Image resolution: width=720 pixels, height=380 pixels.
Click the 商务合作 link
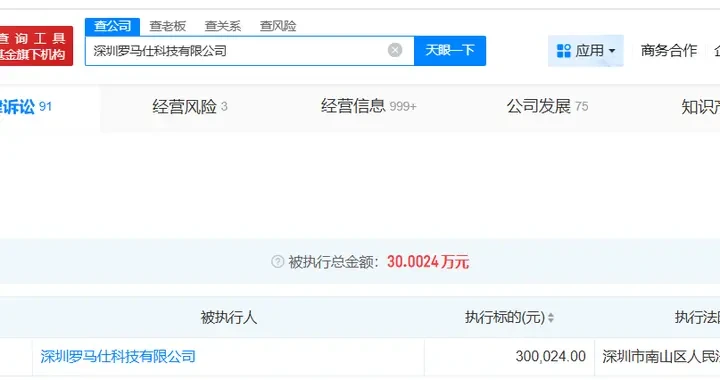669,50
